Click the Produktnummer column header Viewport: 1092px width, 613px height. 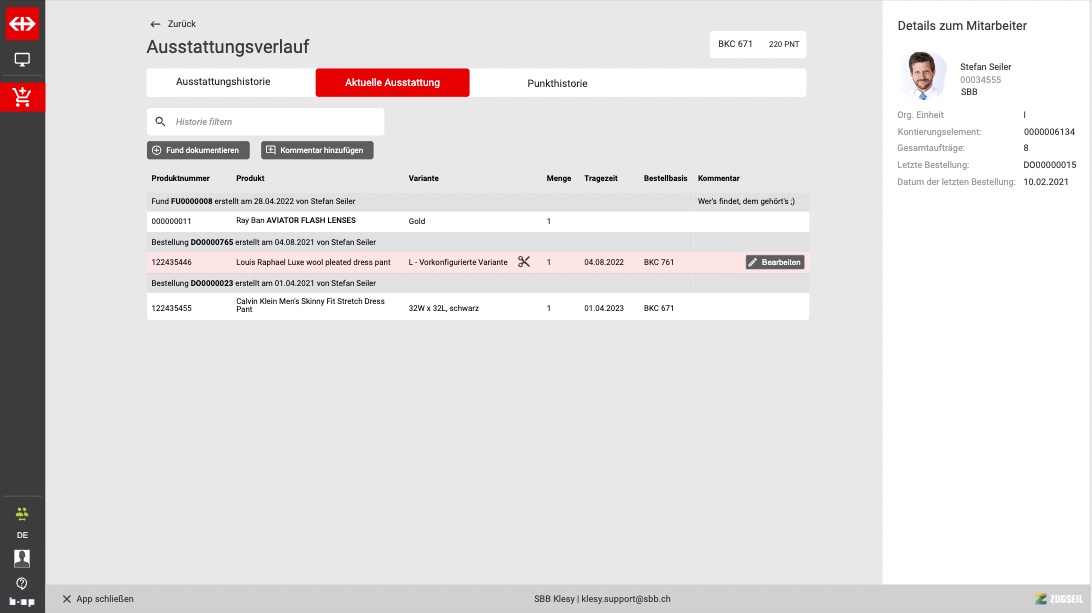pos(180,178)
